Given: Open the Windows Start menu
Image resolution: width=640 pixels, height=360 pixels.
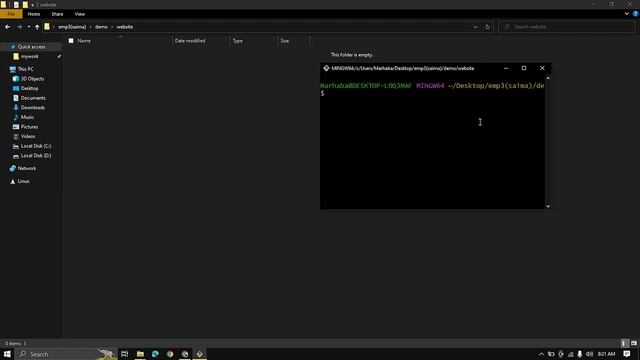Looking at the screenshot, I should [7, 354].
